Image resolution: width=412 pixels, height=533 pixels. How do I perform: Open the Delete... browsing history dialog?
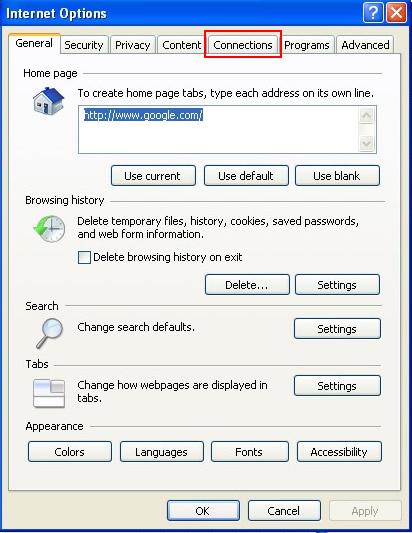(x=247, y=285)
